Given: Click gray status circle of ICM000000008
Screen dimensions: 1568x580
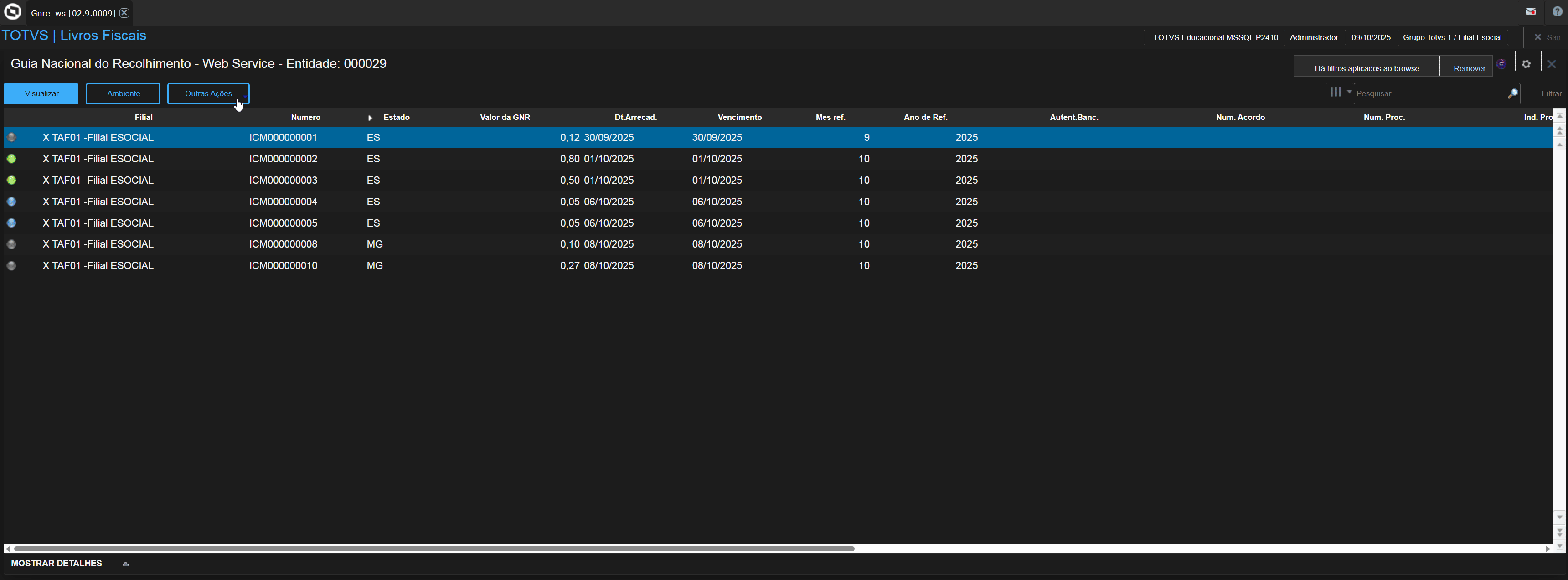Looking at the screenshot, I should pyautogui.click(x=11, y=244).
